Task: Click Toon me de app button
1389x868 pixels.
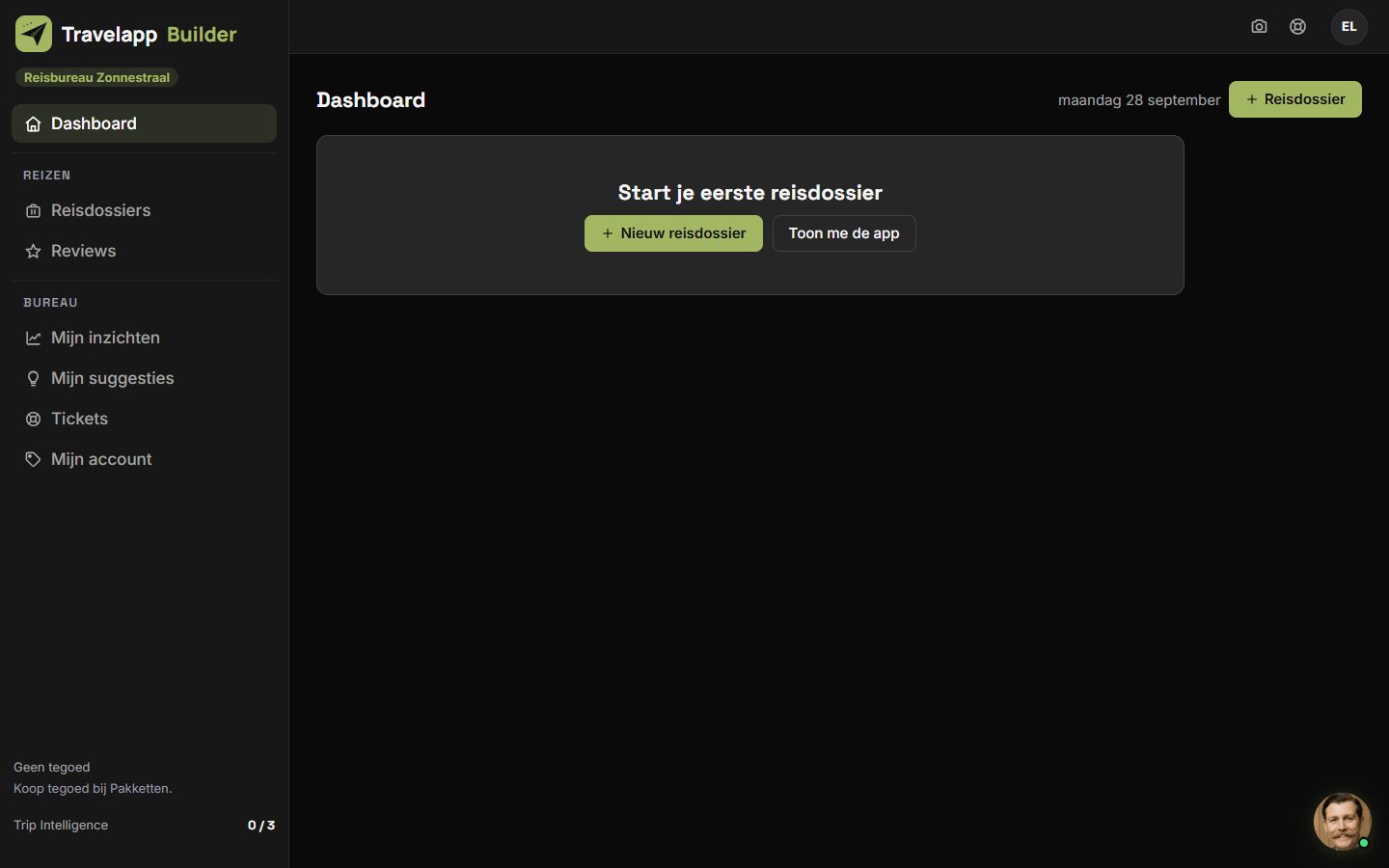Action: click(x=844, y=233)
